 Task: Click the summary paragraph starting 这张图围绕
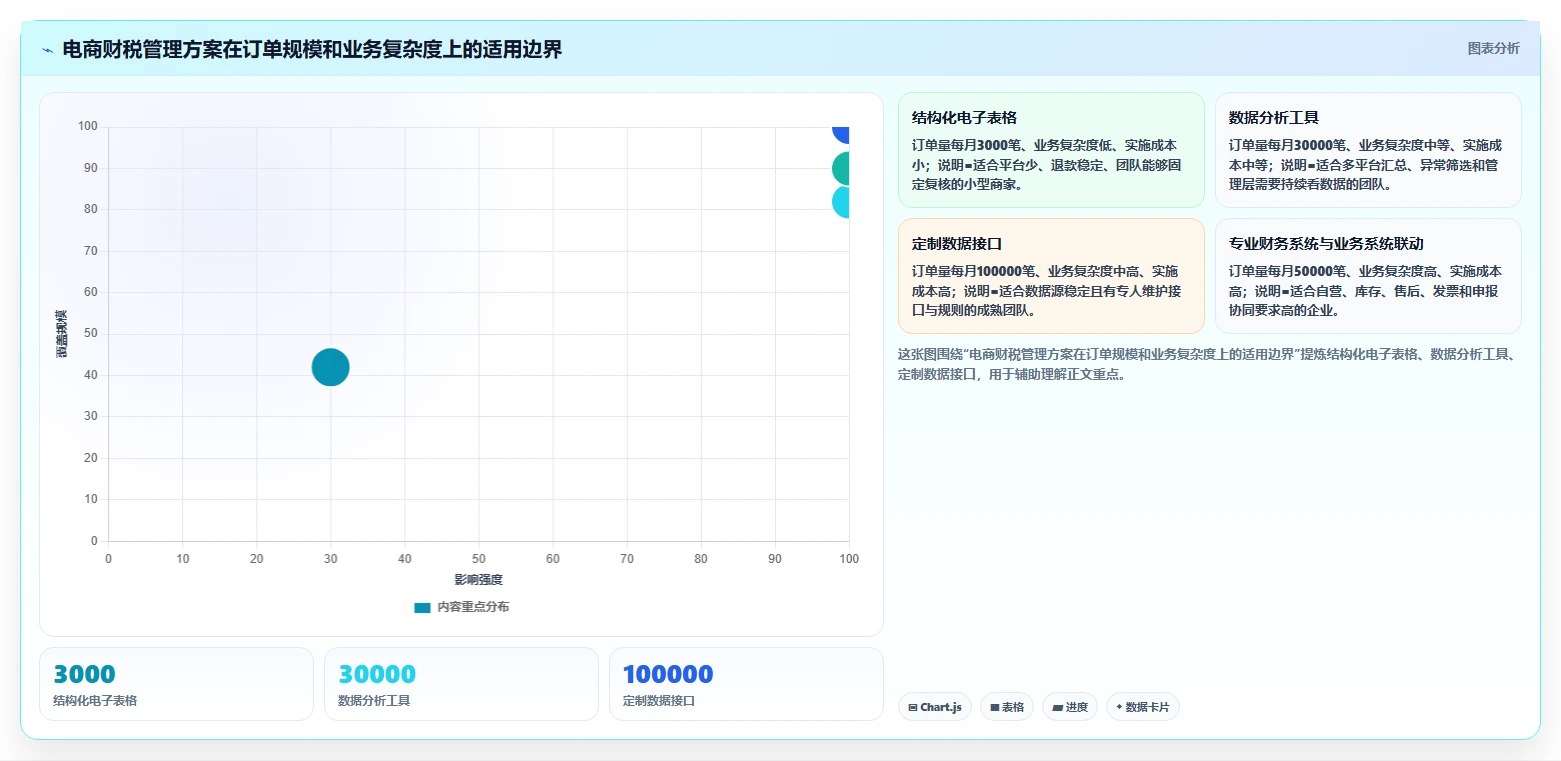click(1208, 365)
